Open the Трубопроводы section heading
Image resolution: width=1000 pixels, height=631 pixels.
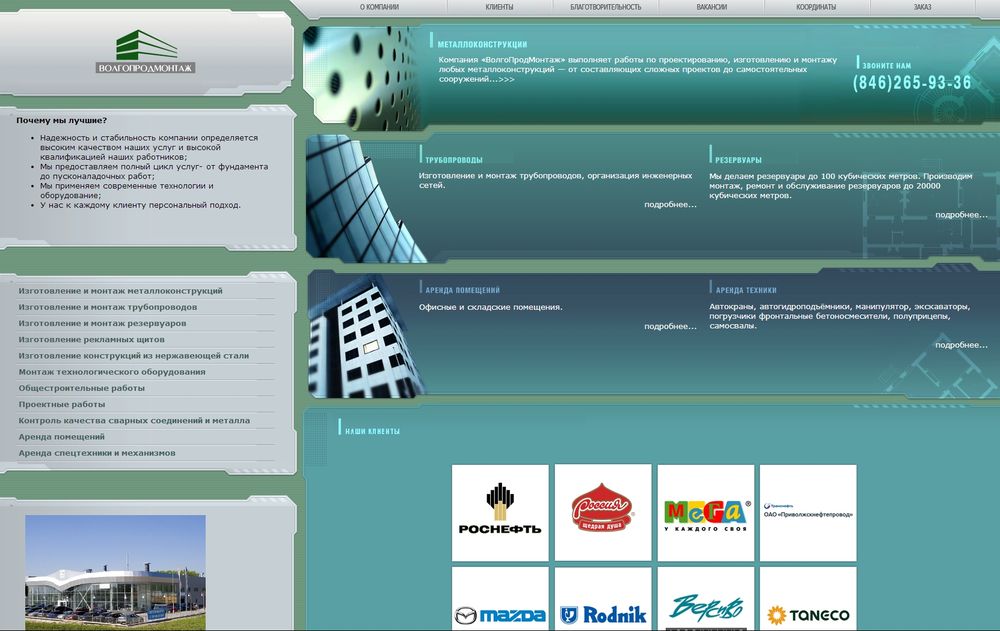[x=453, y=160]
